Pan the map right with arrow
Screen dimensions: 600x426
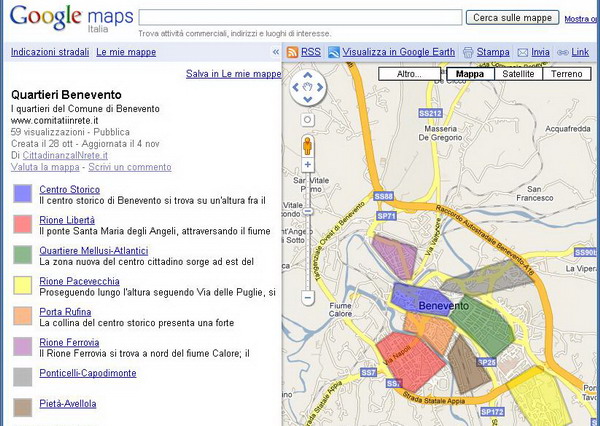[320, 88]
